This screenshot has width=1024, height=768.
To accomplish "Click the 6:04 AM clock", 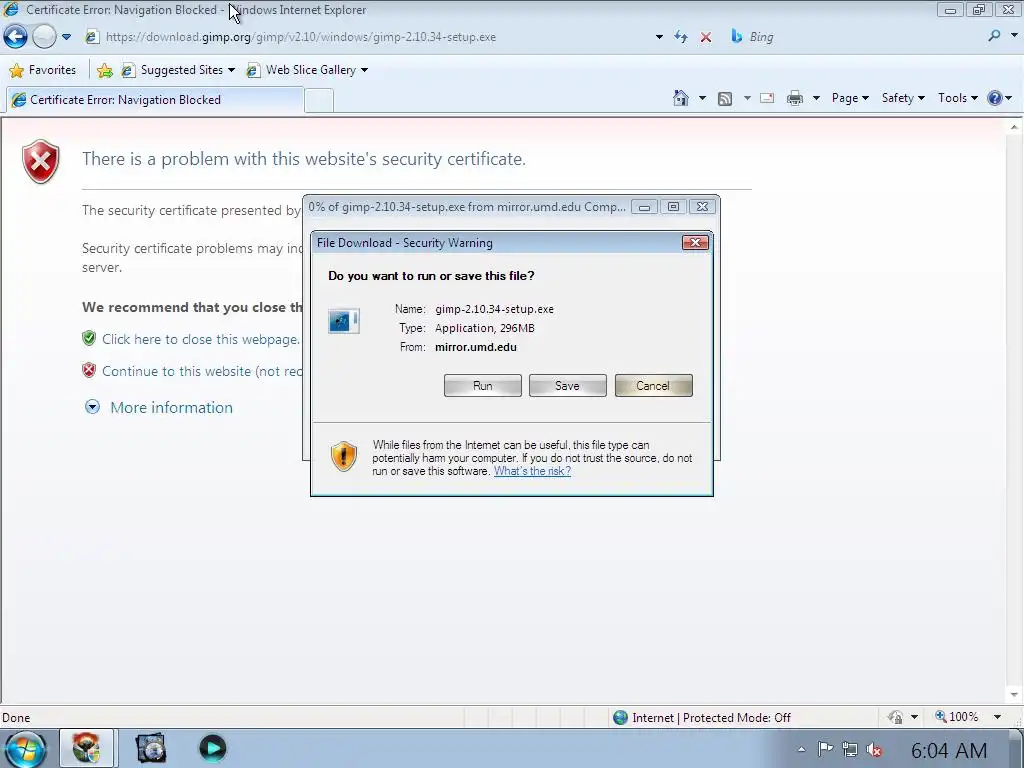I will pos(949,750).
